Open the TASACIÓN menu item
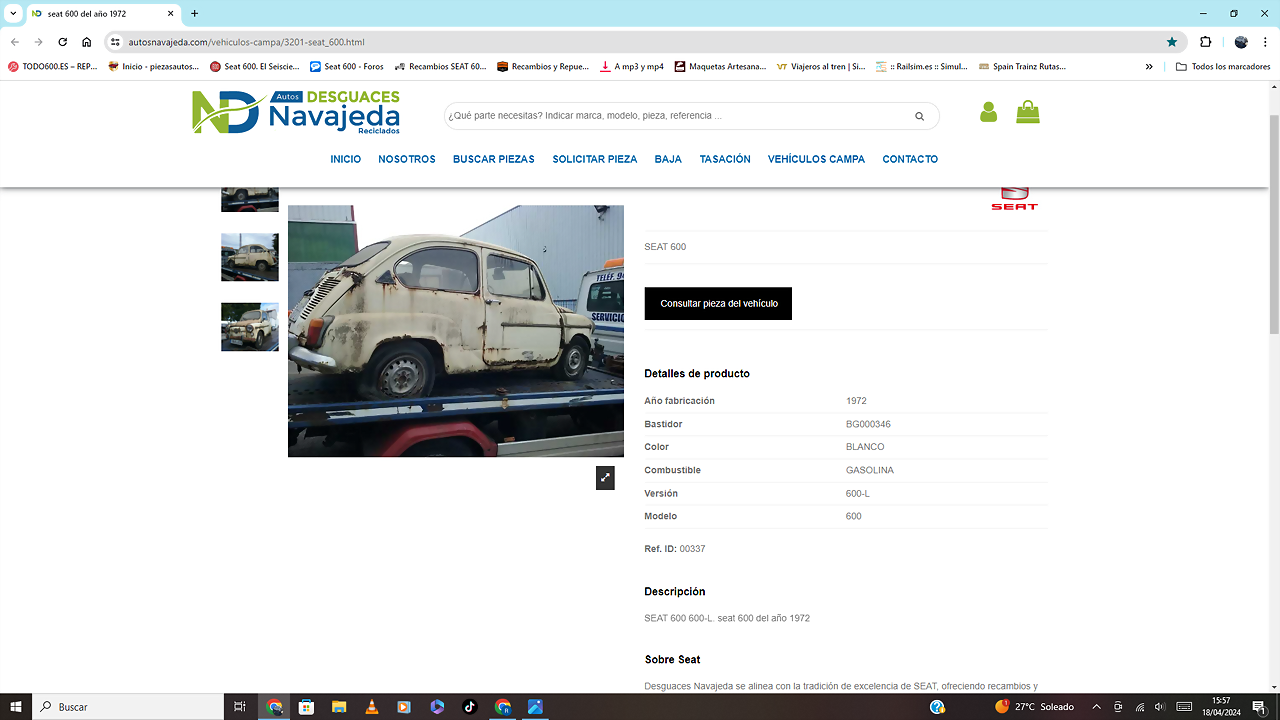Image resolution: width=1280 pixels, height=720 pixels. (725, 159)
